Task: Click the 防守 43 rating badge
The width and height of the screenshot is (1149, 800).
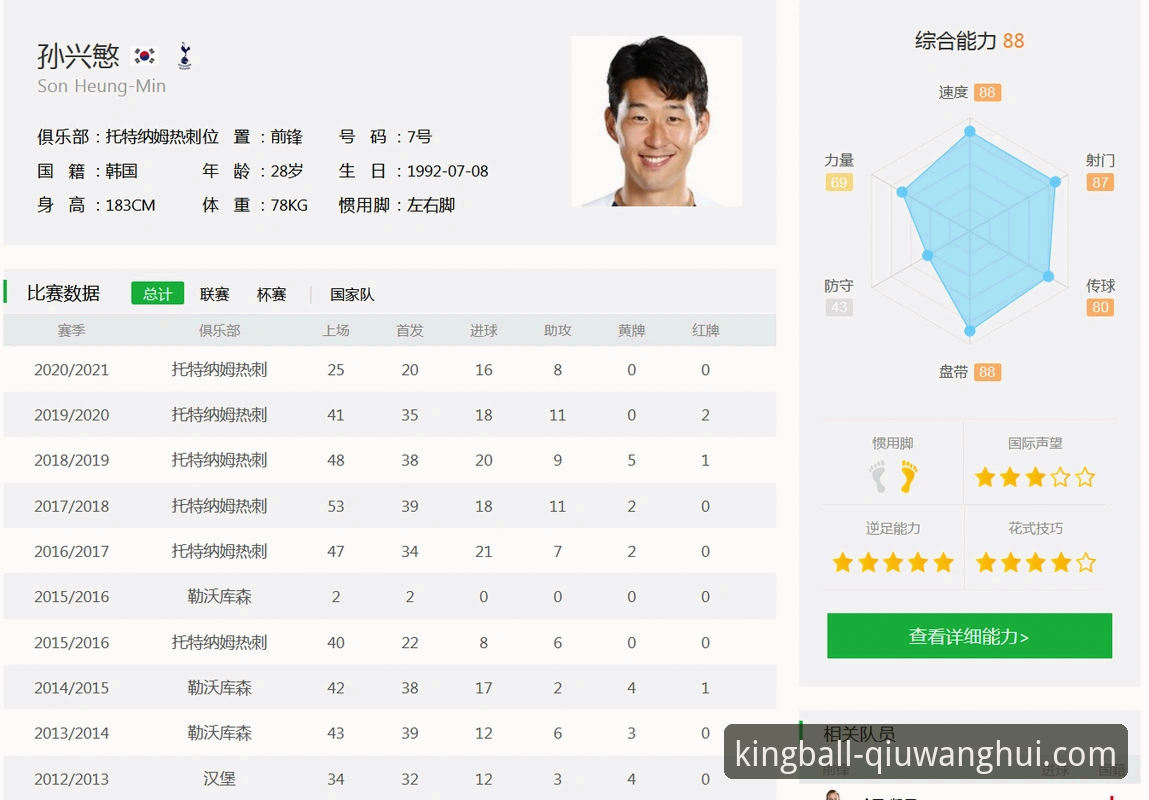Action: (839, 307)
